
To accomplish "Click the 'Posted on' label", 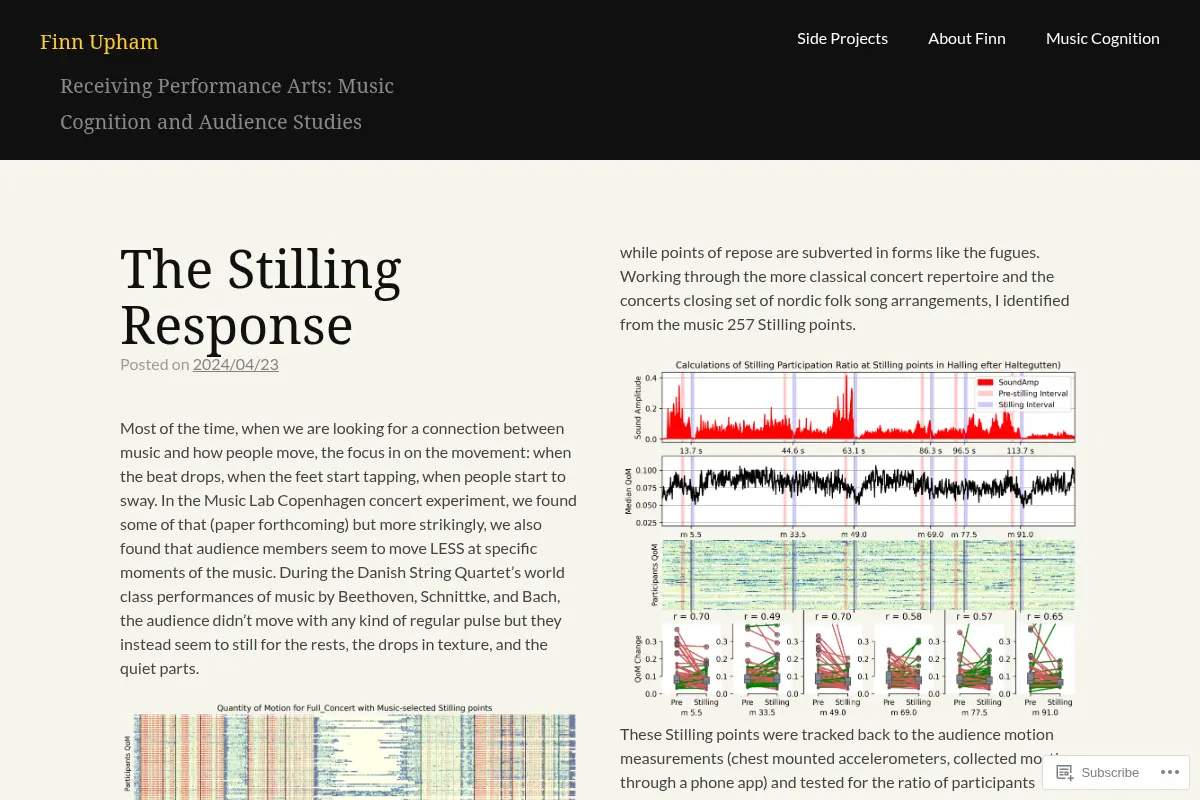I will coord(154,364).
